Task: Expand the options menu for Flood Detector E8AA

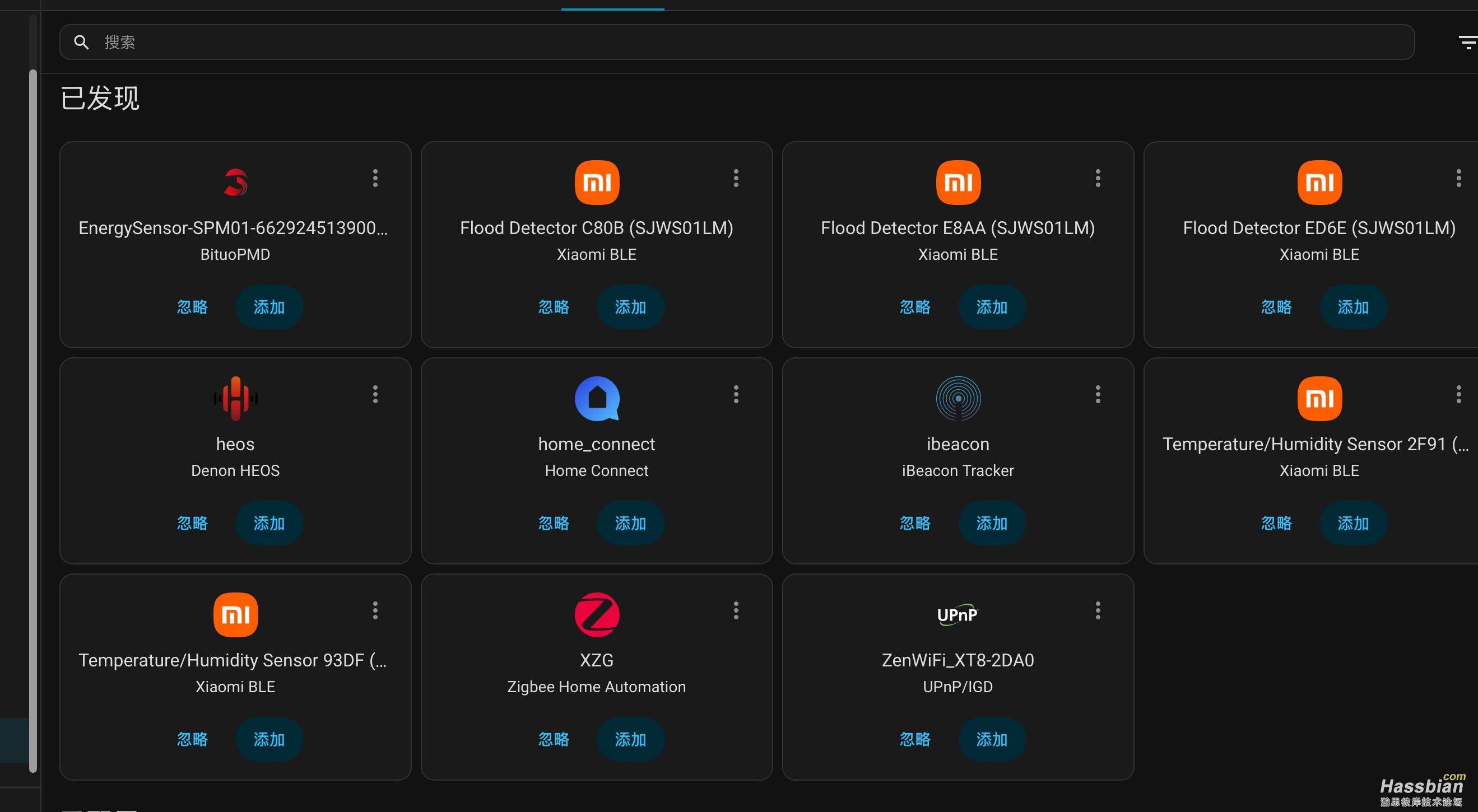Action: click(x=1098, y=178)
